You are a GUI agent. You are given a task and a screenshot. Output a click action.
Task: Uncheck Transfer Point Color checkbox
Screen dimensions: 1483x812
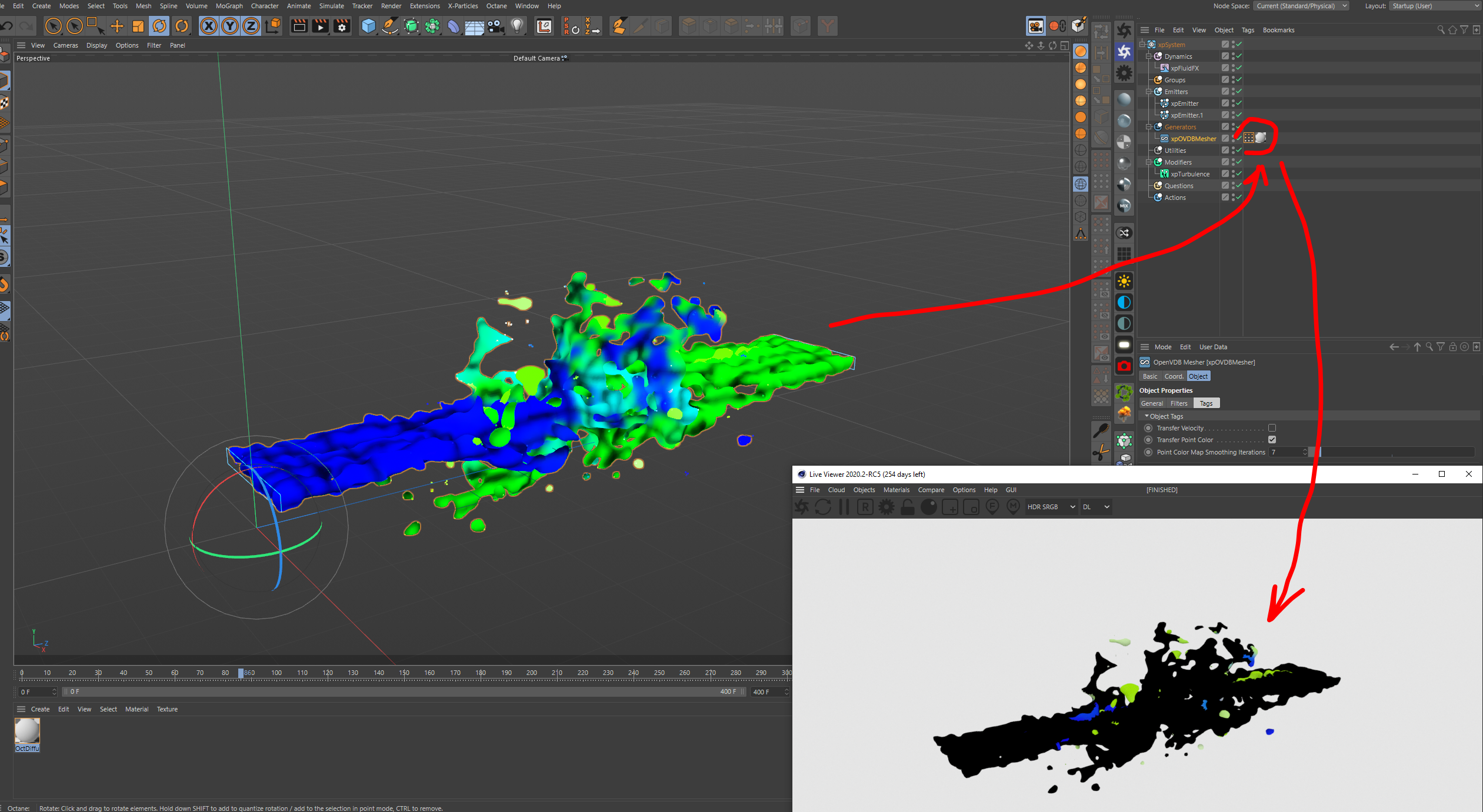1272,440
